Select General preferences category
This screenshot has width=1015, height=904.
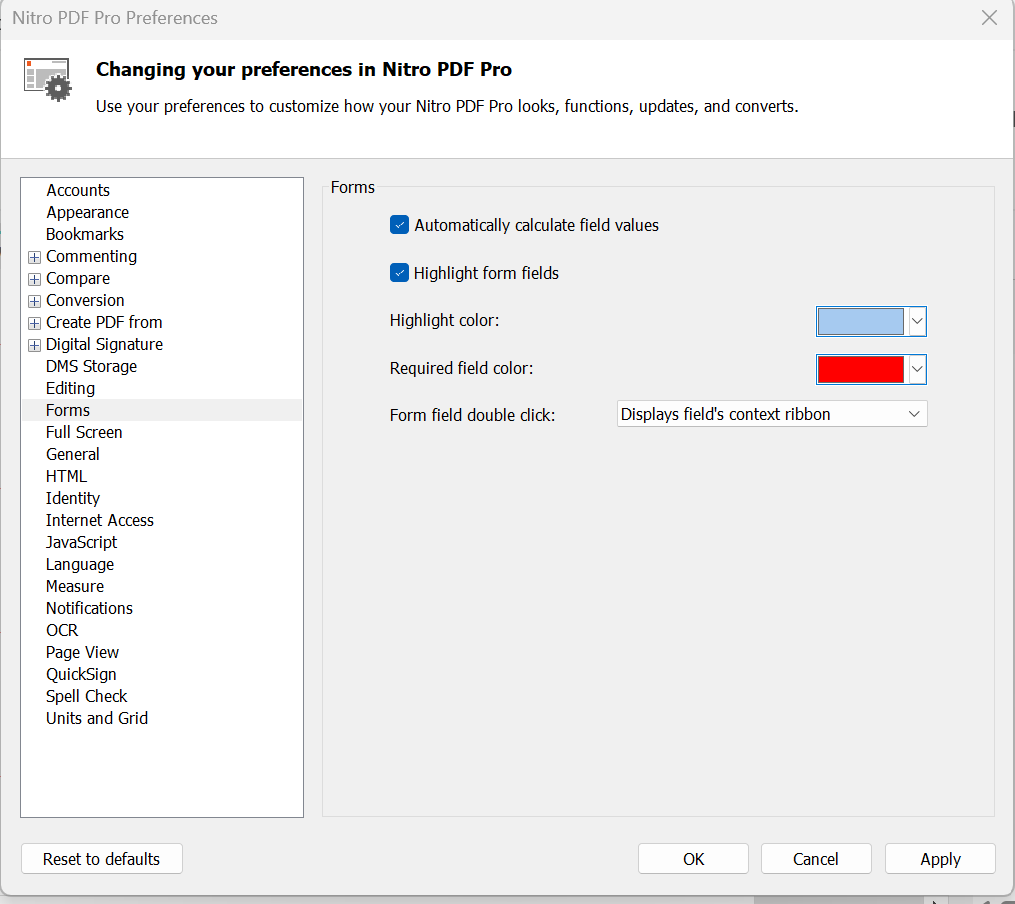pos(72,454)
